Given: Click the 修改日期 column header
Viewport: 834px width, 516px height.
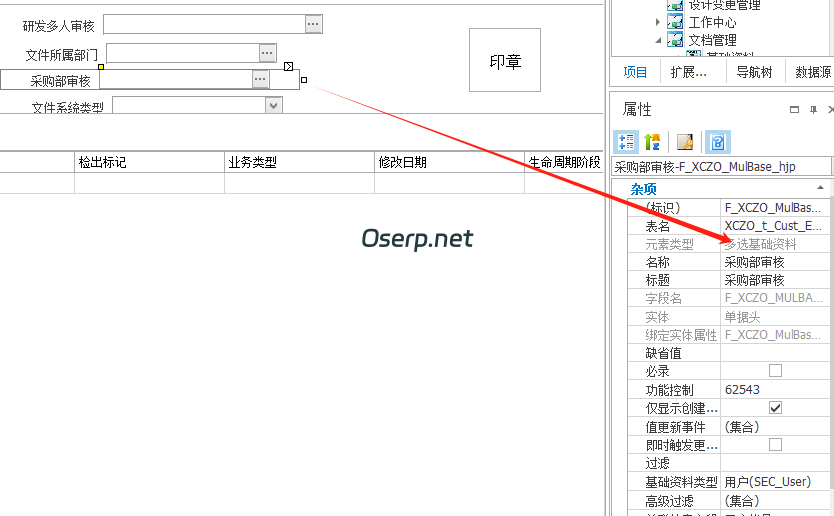Looking at the screenshot, I should pyautogui.click(x=449, y=162).
